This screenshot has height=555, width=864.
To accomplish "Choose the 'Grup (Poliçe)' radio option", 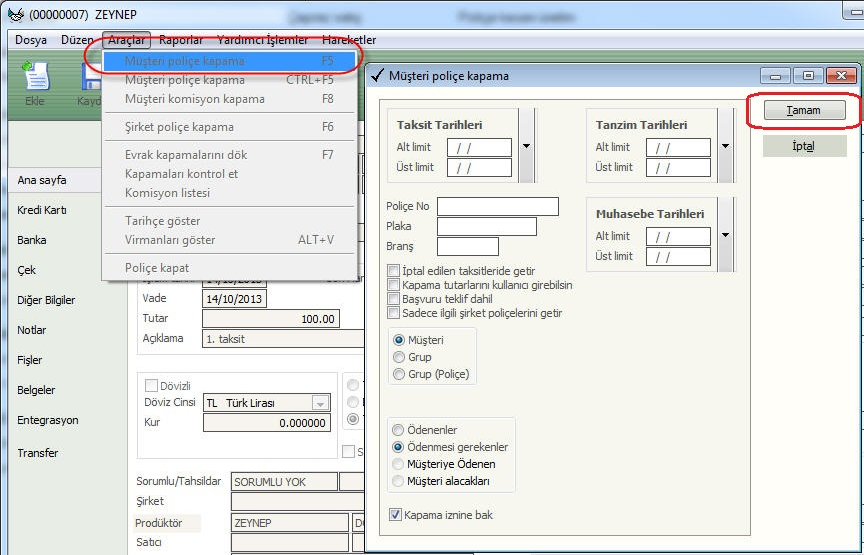I will (x=399, y=374).
